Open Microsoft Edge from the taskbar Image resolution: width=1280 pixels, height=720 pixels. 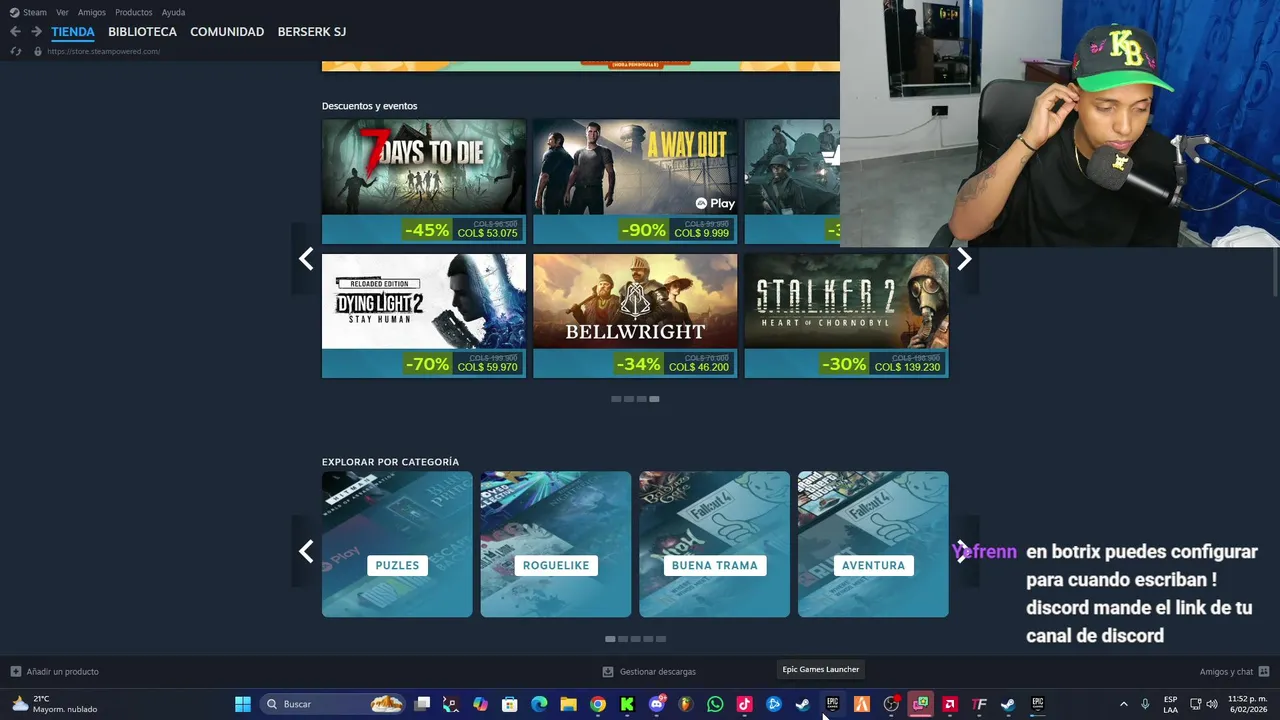tap(539, 704)
